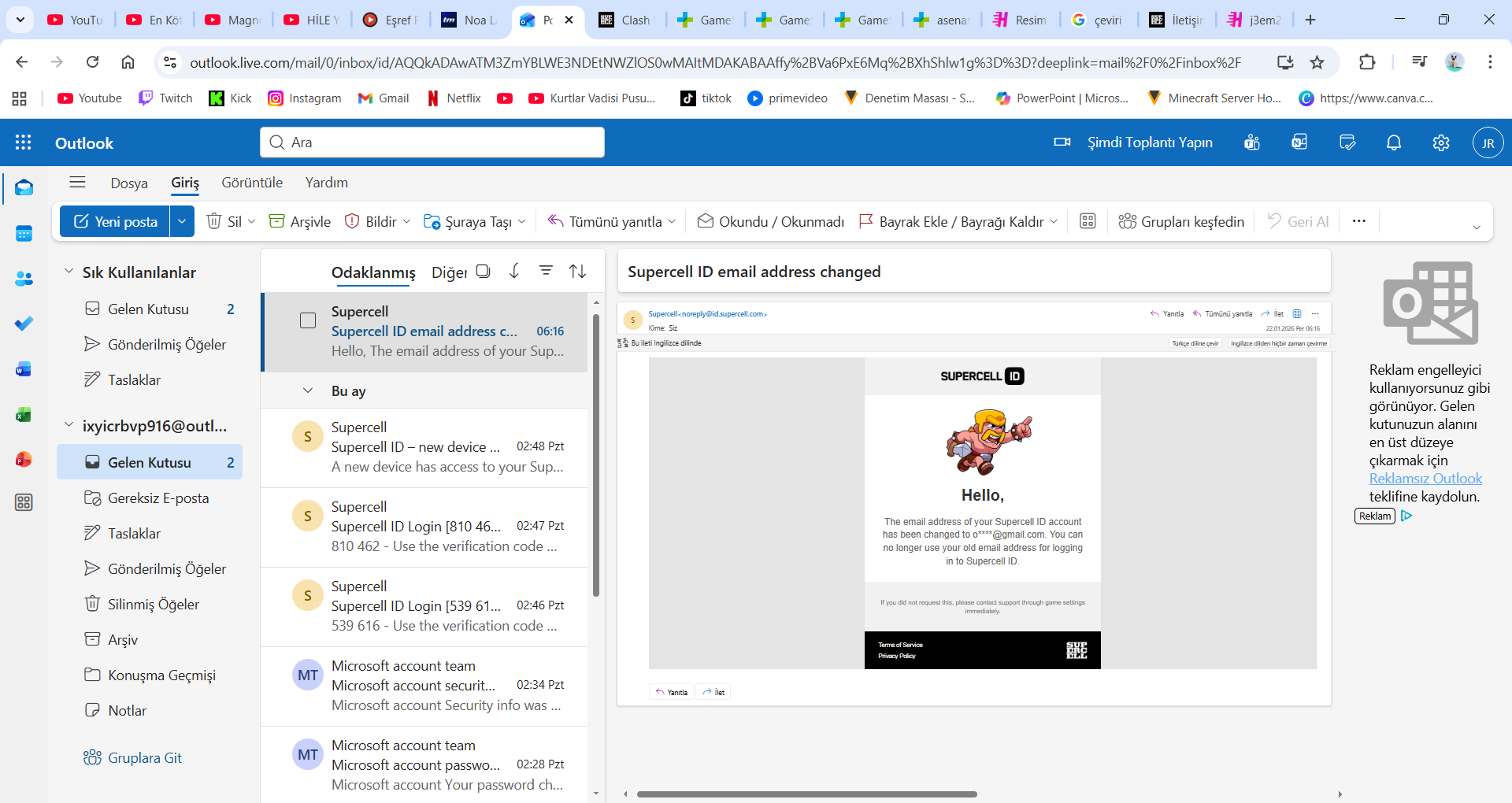The width and height of the screenshot is (1512, 803).
Task: Collapse the Bu ay group
Action: (308, 390)
